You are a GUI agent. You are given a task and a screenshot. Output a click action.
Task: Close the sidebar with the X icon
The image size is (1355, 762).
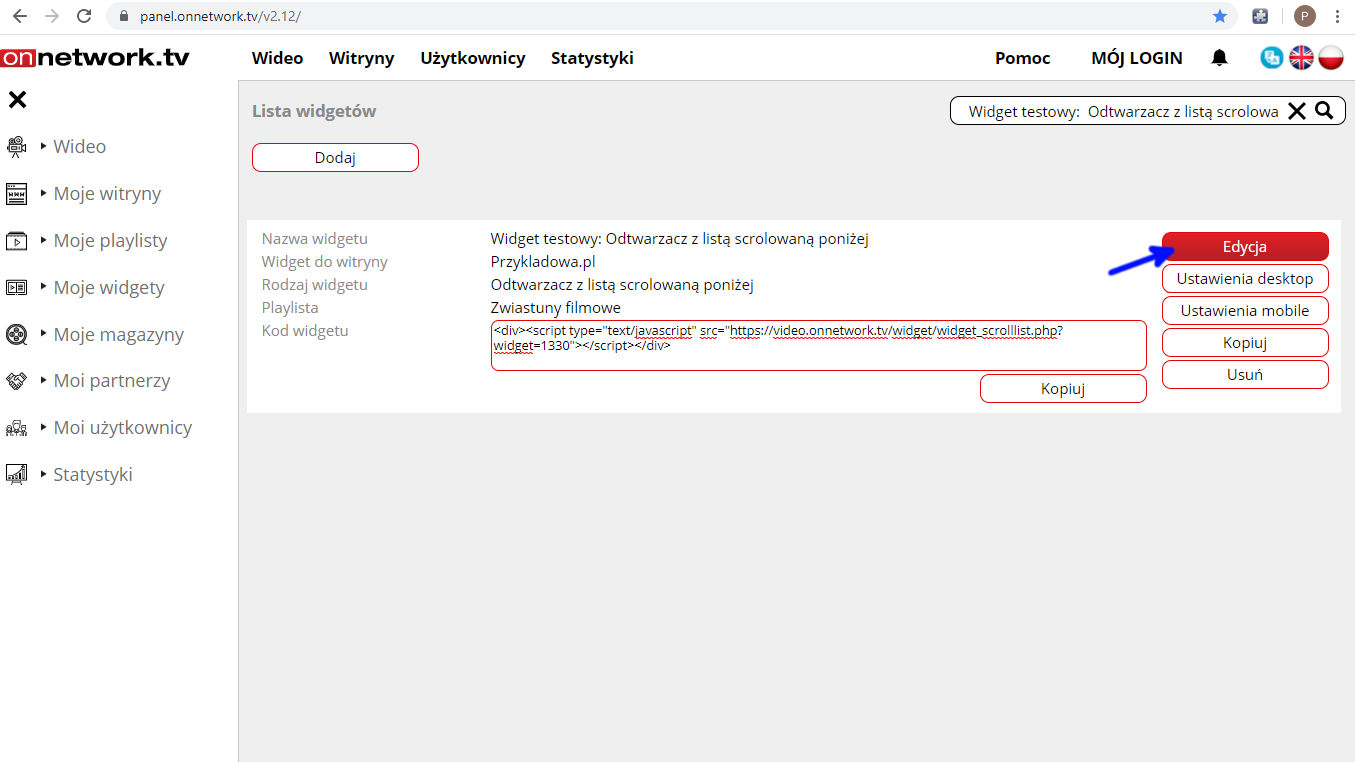(x=17, y=99)
